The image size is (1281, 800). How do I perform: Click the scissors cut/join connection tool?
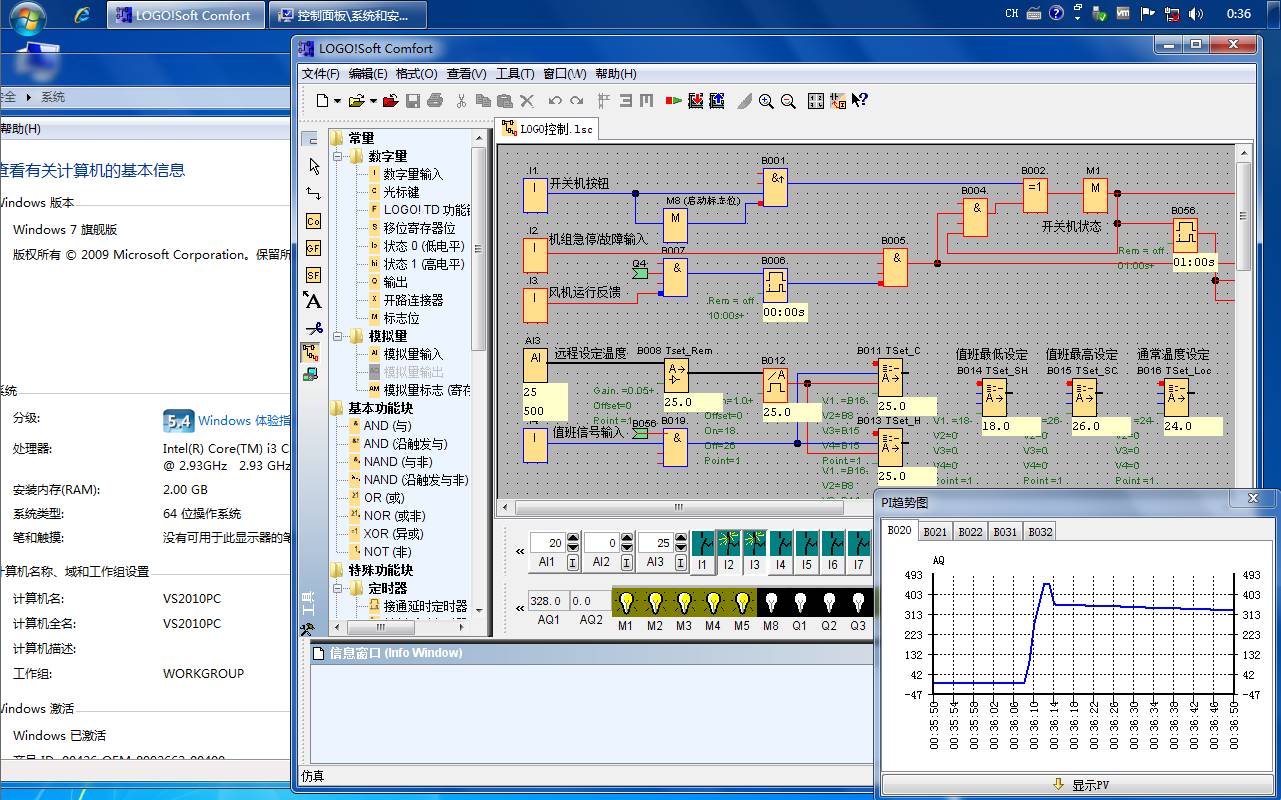click(313, 327)
